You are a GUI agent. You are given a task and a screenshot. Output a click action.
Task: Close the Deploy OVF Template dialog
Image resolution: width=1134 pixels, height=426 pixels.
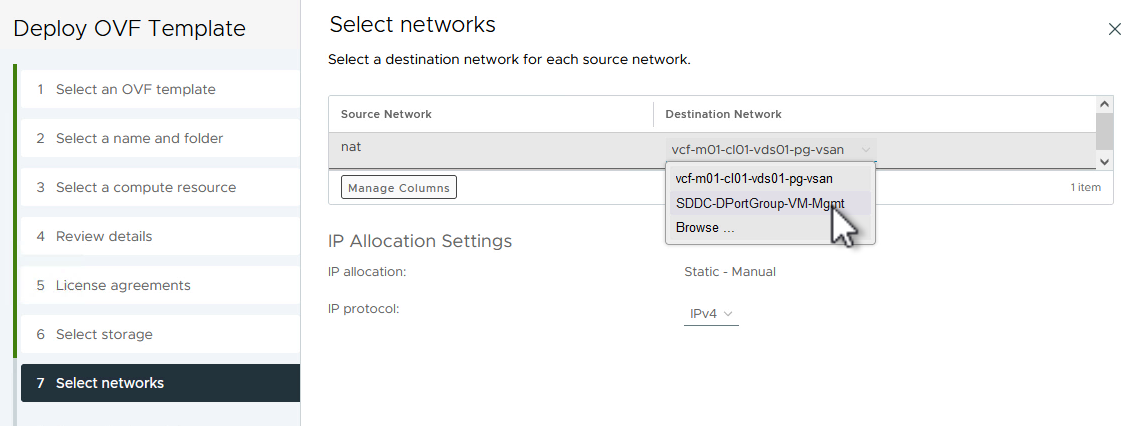(x=1115, y=30)
